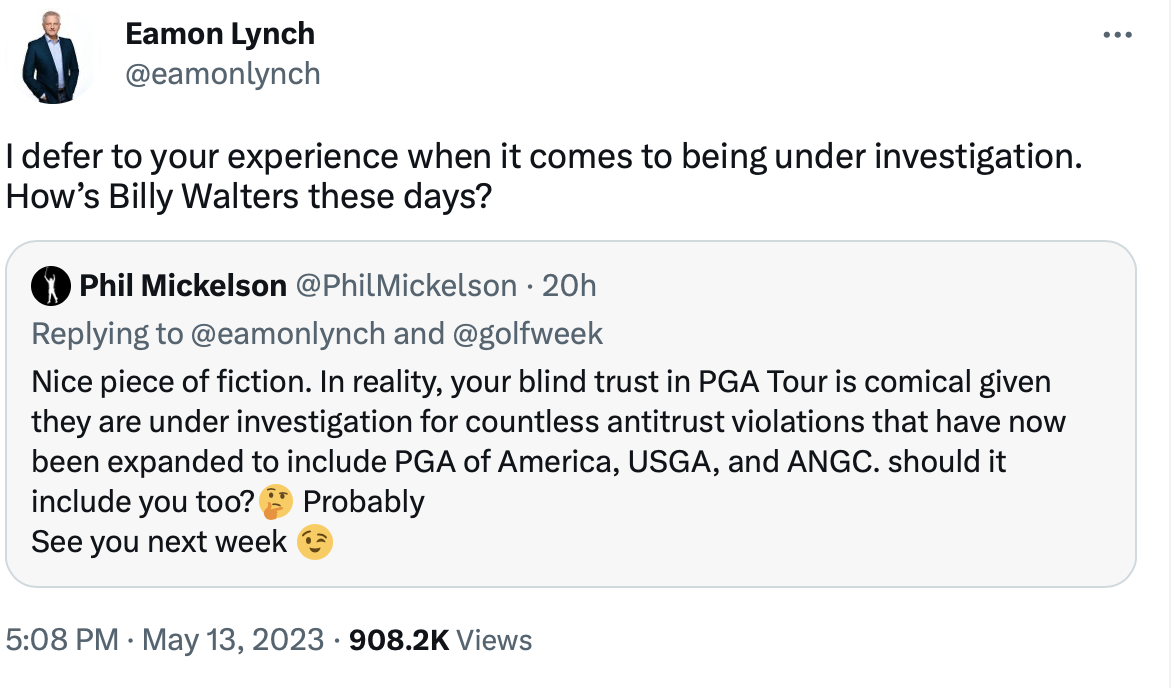This screenshot has width=1174, height=688.
Task: Click the "See you next week" text
Action: [x=160, y=542]
